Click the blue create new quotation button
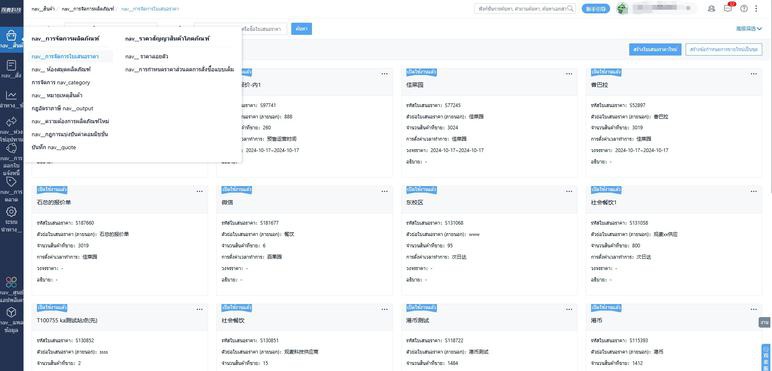Screen dimensions: 772x371 point(655,49)
